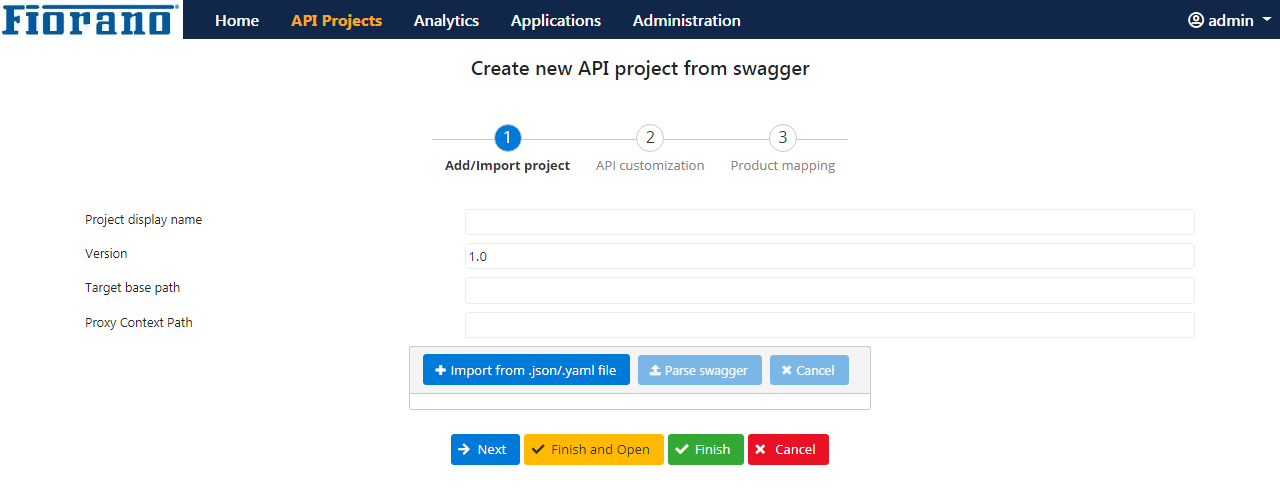Open the API Projects menu
This screenshot has height=489, width=1280.
coord(336,20)
